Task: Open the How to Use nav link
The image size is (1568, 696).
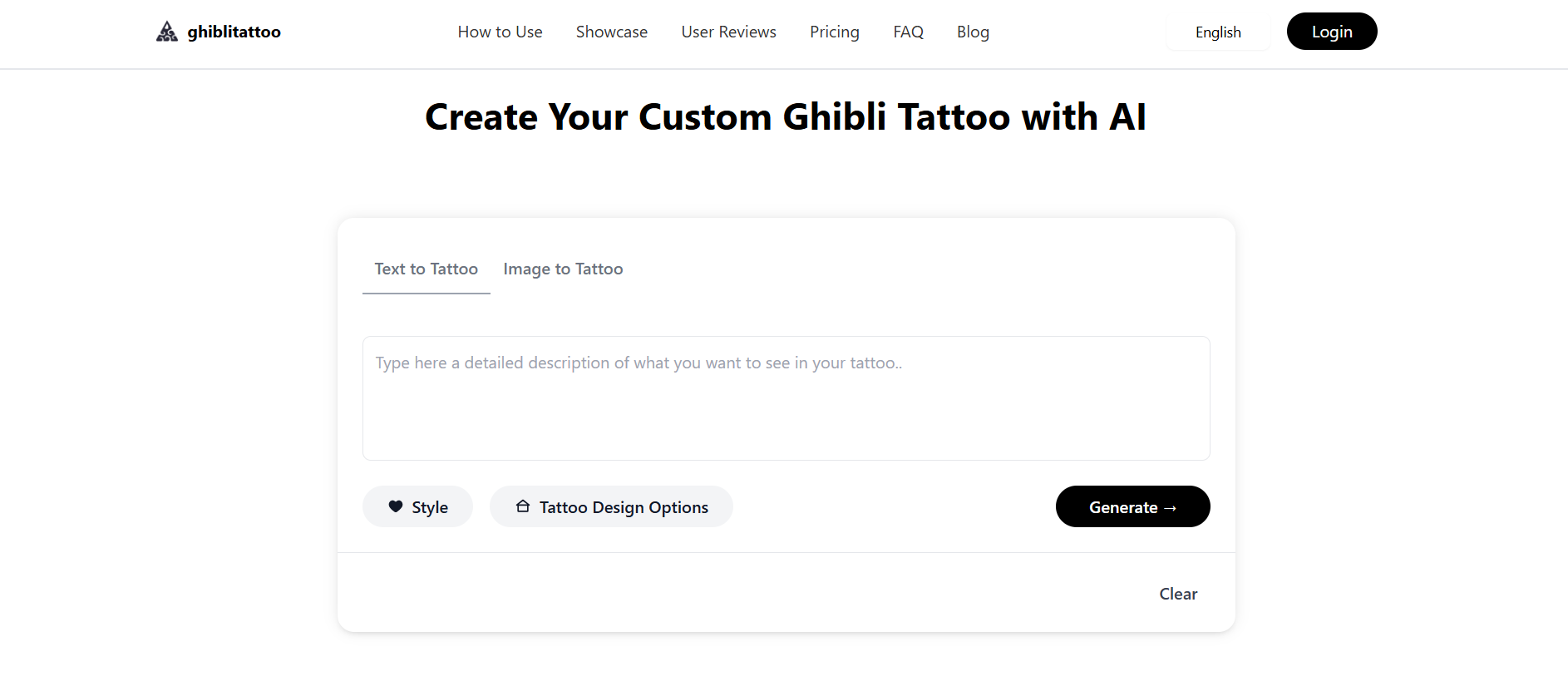Action: coord(500,32)
